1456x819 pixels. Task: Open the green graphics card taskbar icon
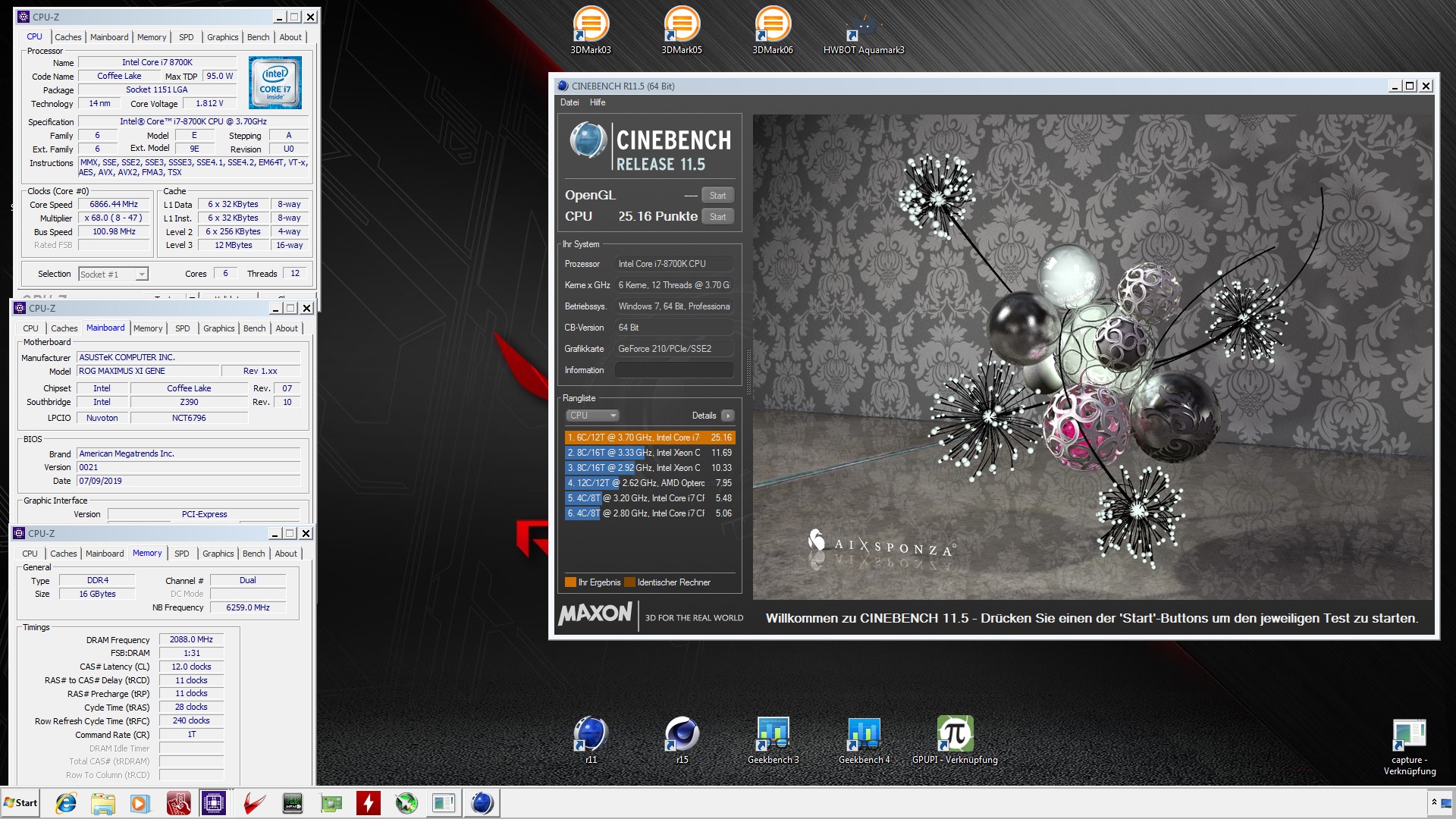click(x=331, y=803)
